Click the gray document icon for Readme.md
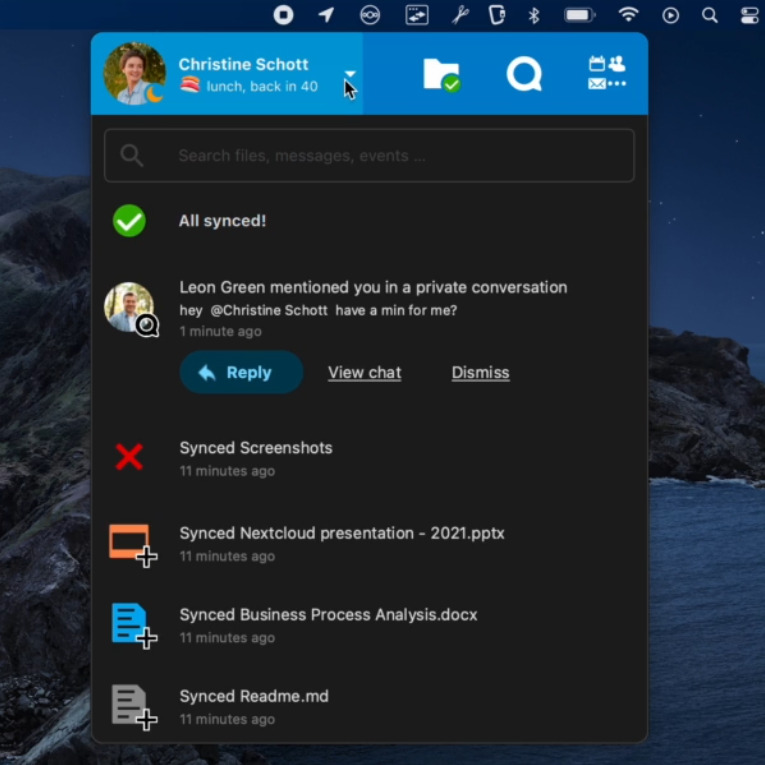Image resolution: width=765 pixels, height=765 pixels. click(134, 707)
